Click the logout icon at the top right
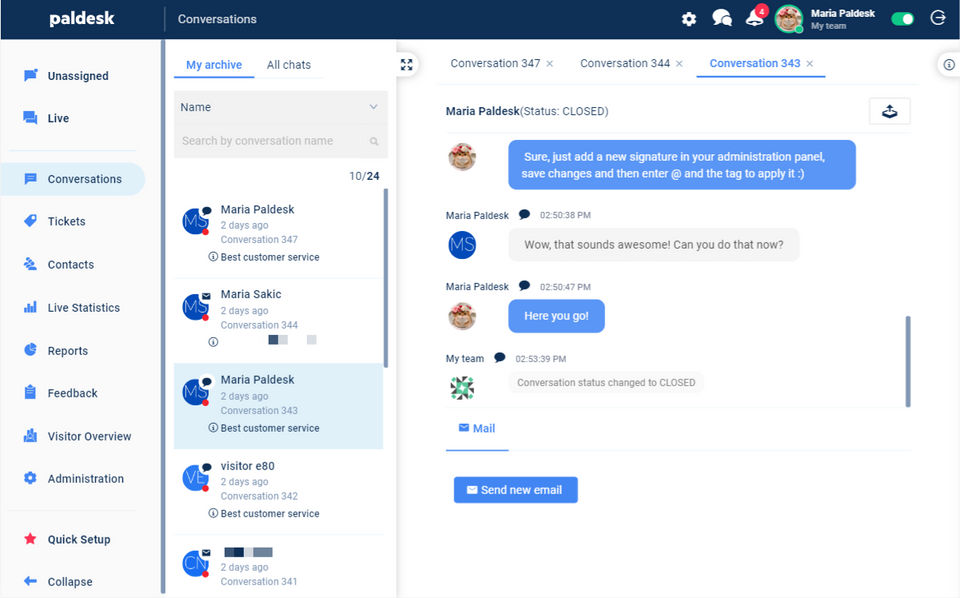The image size is (960, 598). (938, 18)
